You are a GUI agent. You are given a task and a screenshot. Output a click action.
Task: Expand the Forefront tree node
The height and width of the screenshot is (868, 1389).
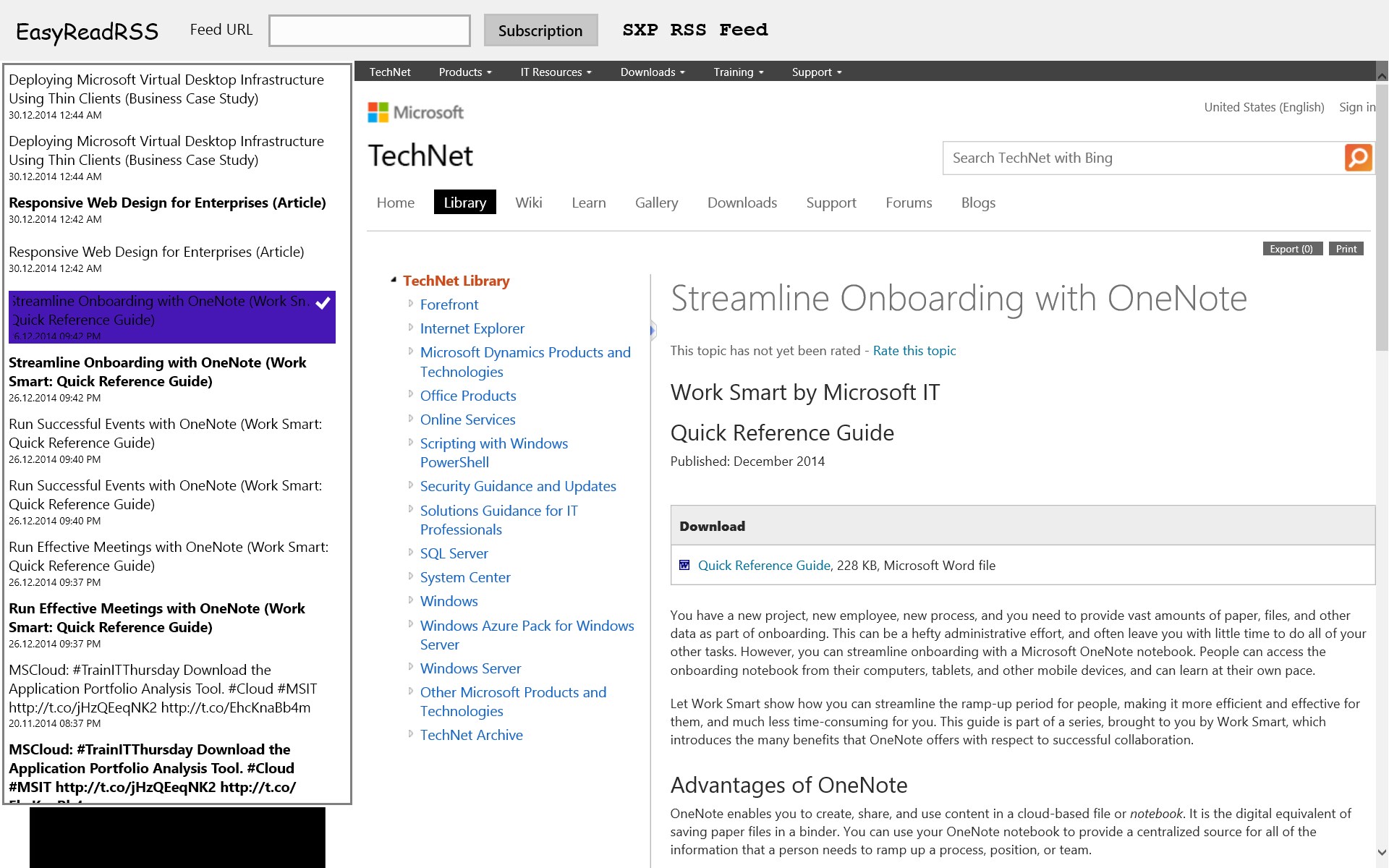[x=410, y=304]
